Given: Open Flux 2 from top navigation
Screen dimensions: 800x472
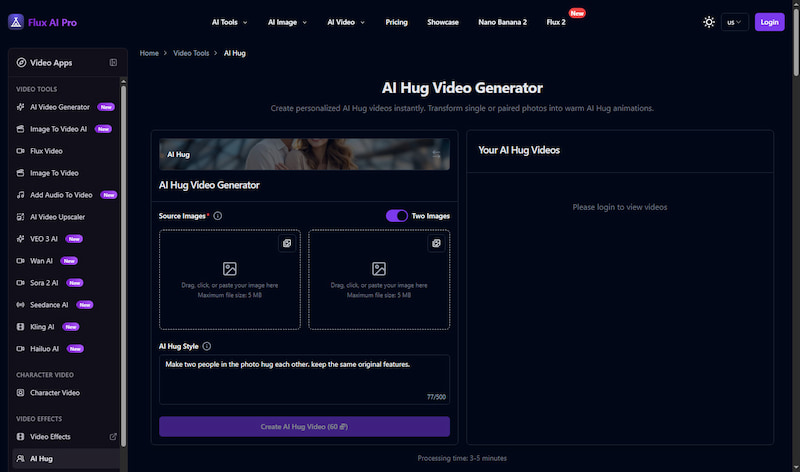Looking at the screenshot, I should [556, 22].
